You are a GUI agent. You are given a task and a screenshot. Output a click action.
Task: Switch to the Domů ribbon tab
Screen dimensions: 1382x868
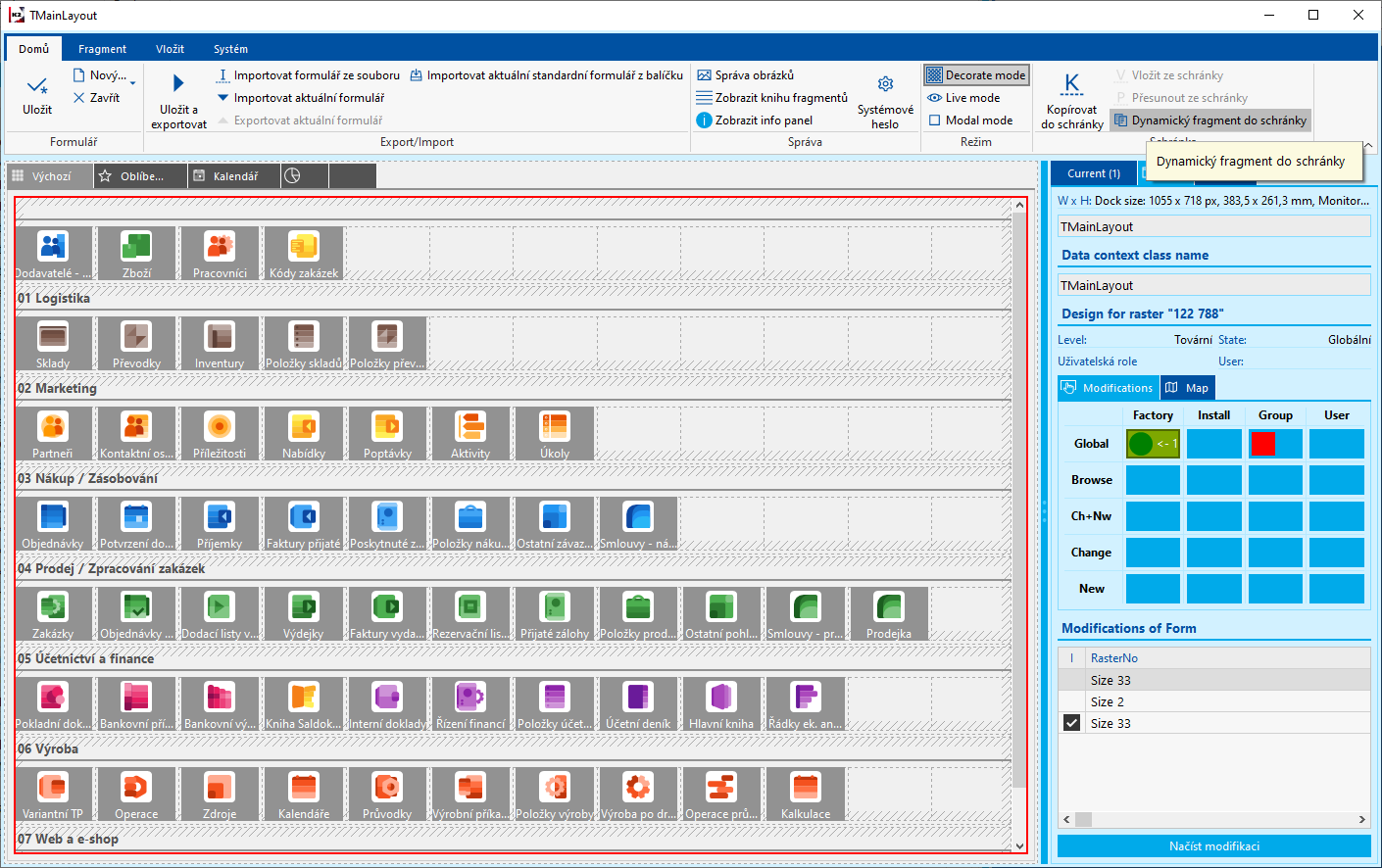[x=33, y=49]
